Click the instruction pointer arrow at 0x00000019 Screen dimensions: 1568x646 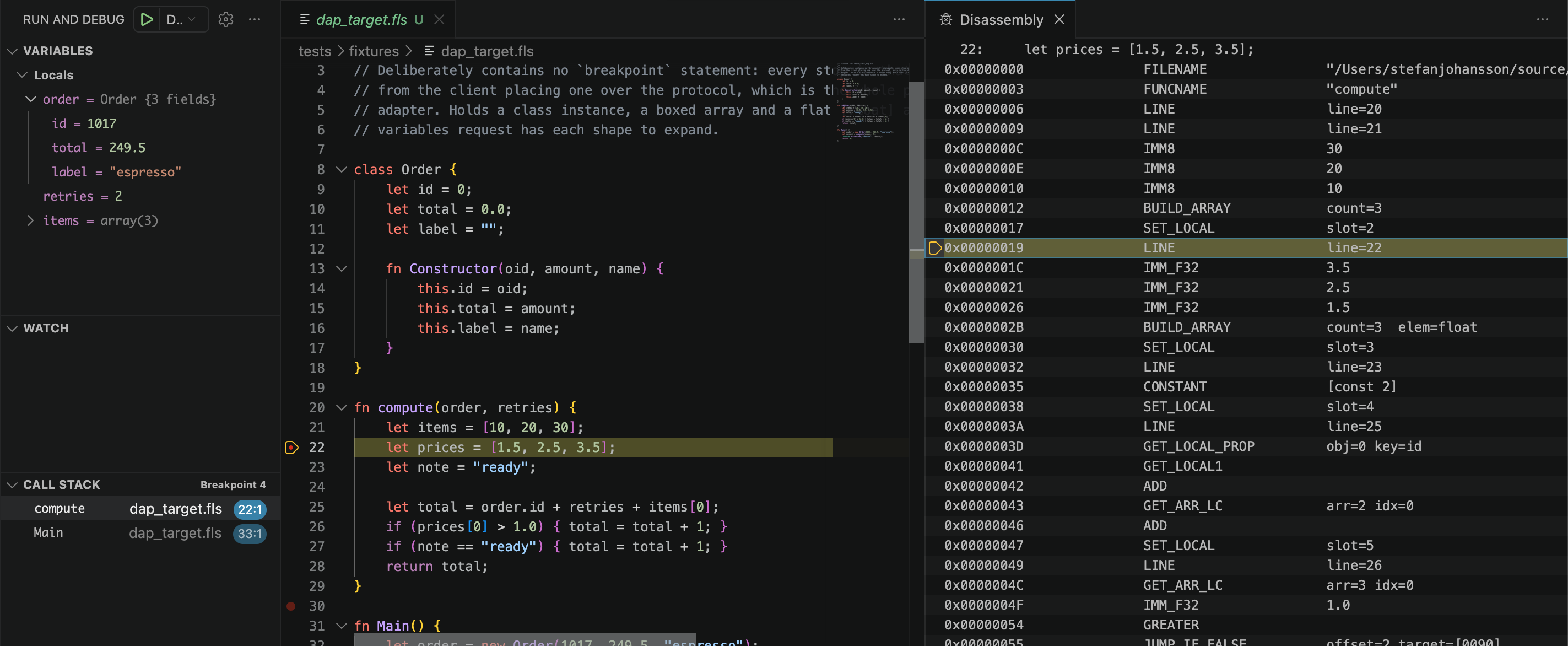pos(934,248)
